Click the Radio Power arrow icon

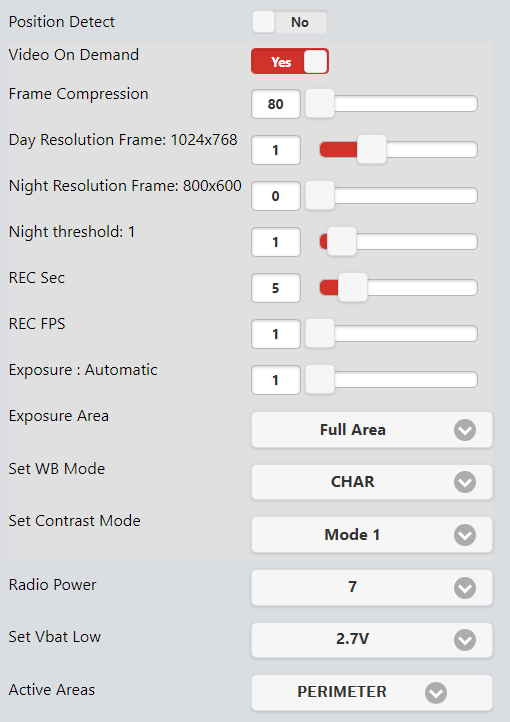[465, 588]
